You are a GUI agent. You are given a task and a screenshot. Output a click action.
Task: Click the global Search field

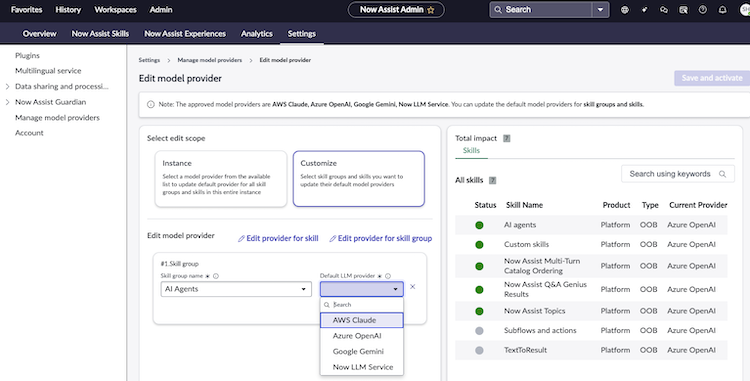pyautogui.click(x=541, y=10)
